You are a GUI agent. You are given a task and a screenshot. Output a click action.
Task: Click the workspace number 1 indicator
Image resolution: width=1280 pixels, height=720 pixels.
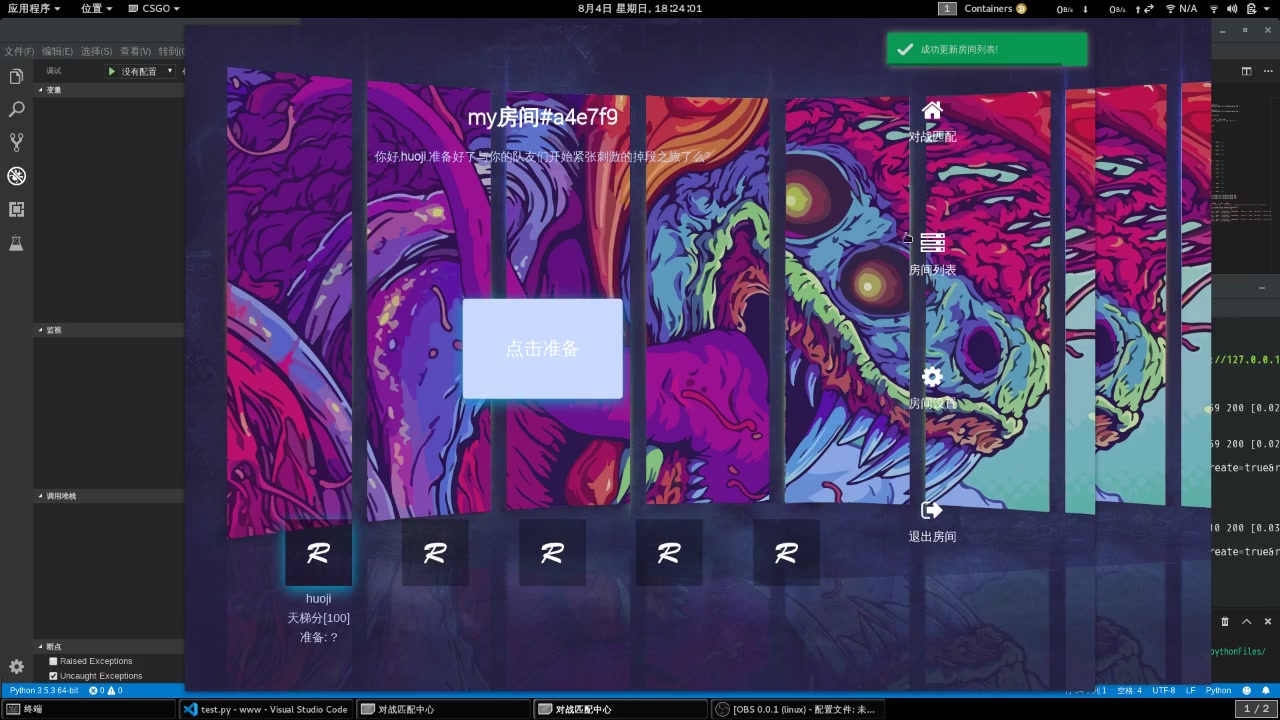947,8
